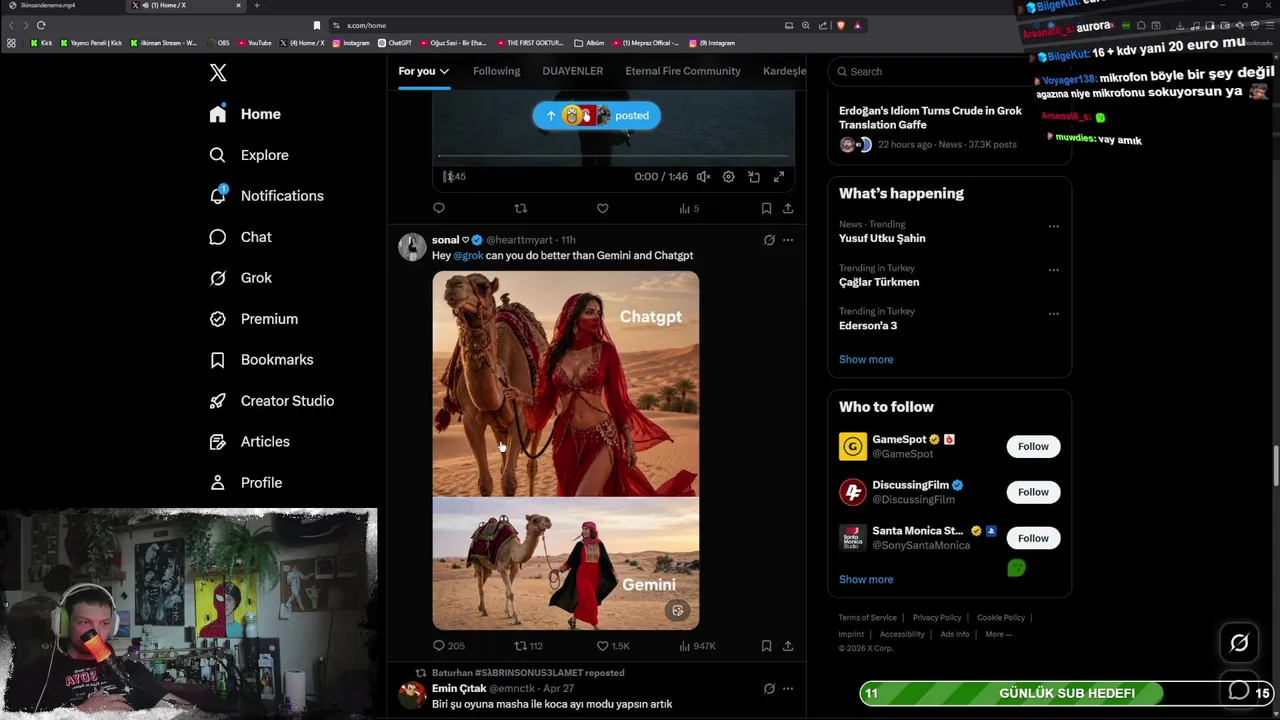Open sonal's profile avatar
Screen dimensions: 1280x720
(412, 247)
